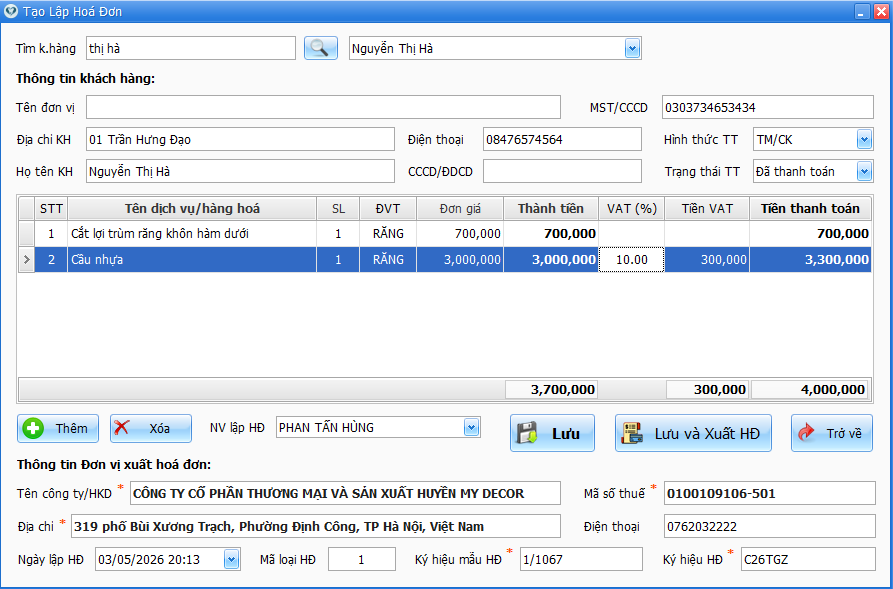
Task: Click the 700,000 Đơn giá cell
Action: (460, 234)
